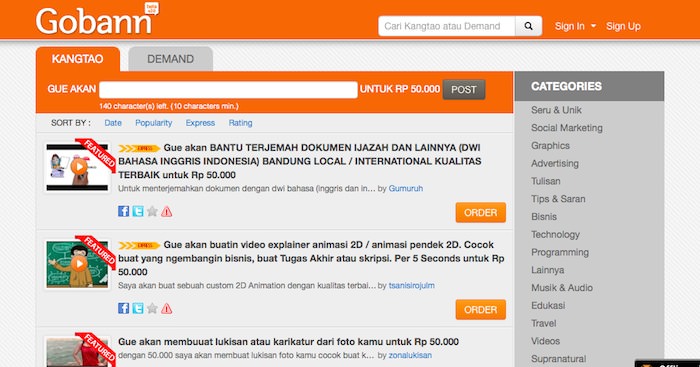Tweet the video explainer animasi listing
700x367 pixels.
[138, 308]
